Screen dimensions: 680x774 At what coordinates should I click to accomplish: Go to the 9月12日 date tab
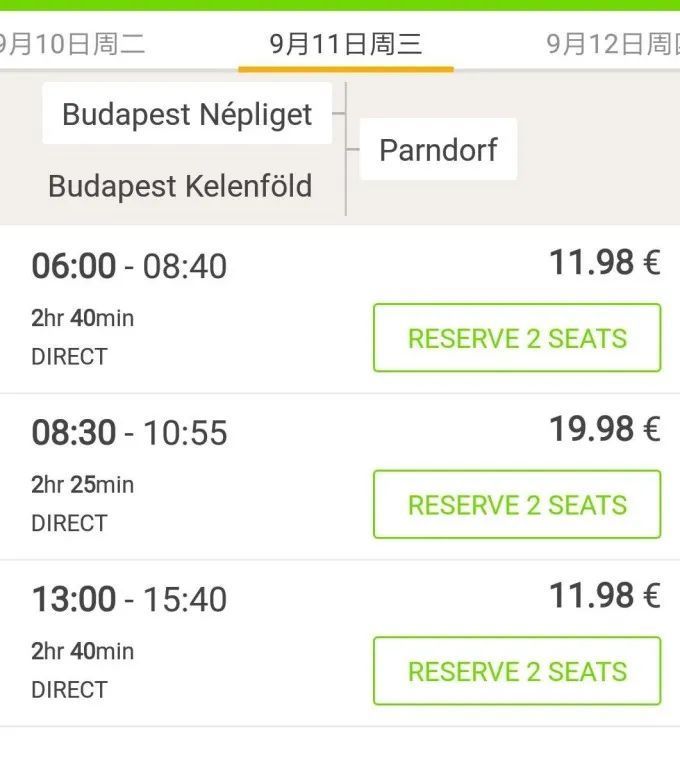click(612, 44)
